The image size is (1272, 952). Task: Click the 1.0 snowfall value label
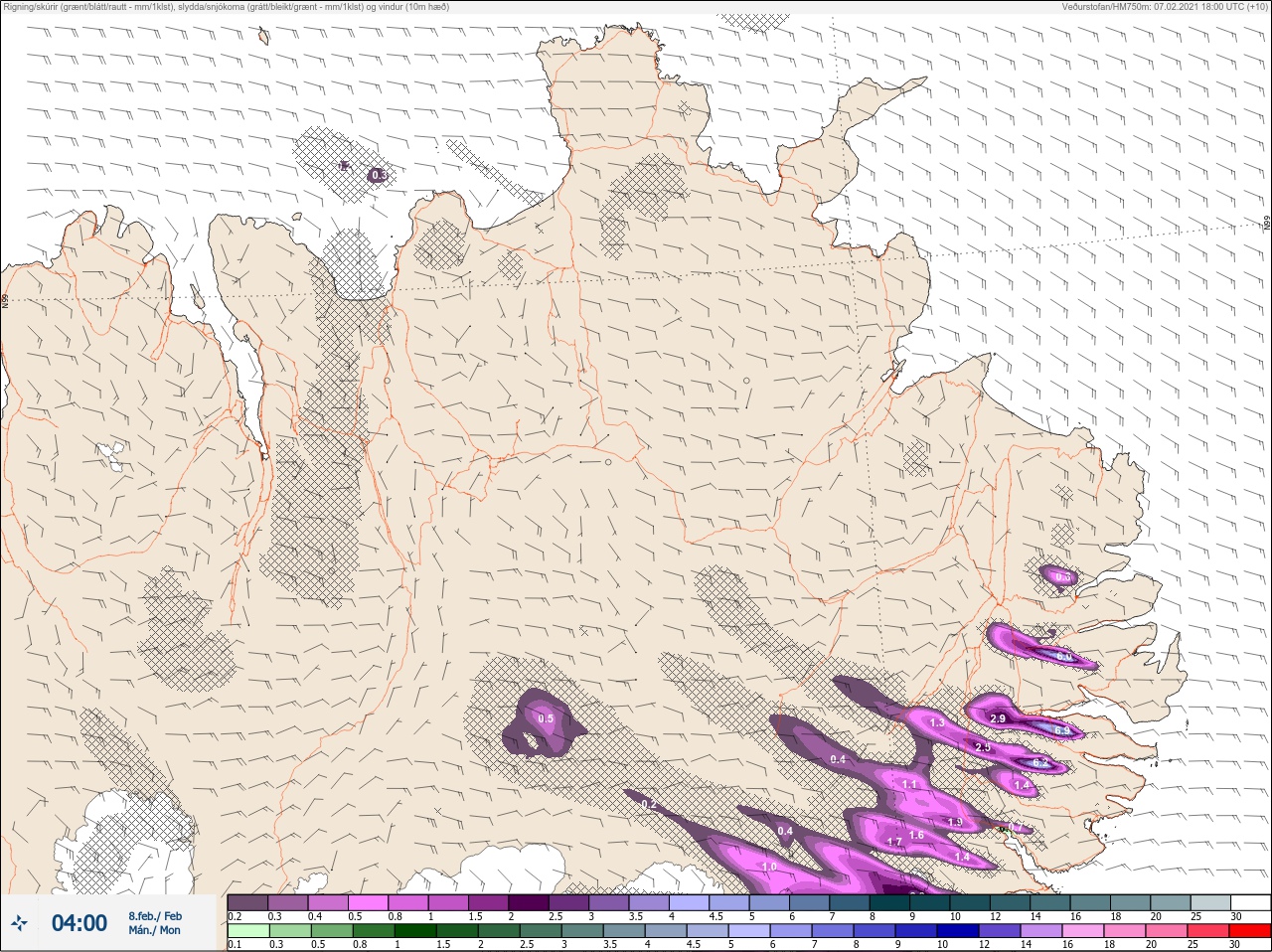point(769,867)
